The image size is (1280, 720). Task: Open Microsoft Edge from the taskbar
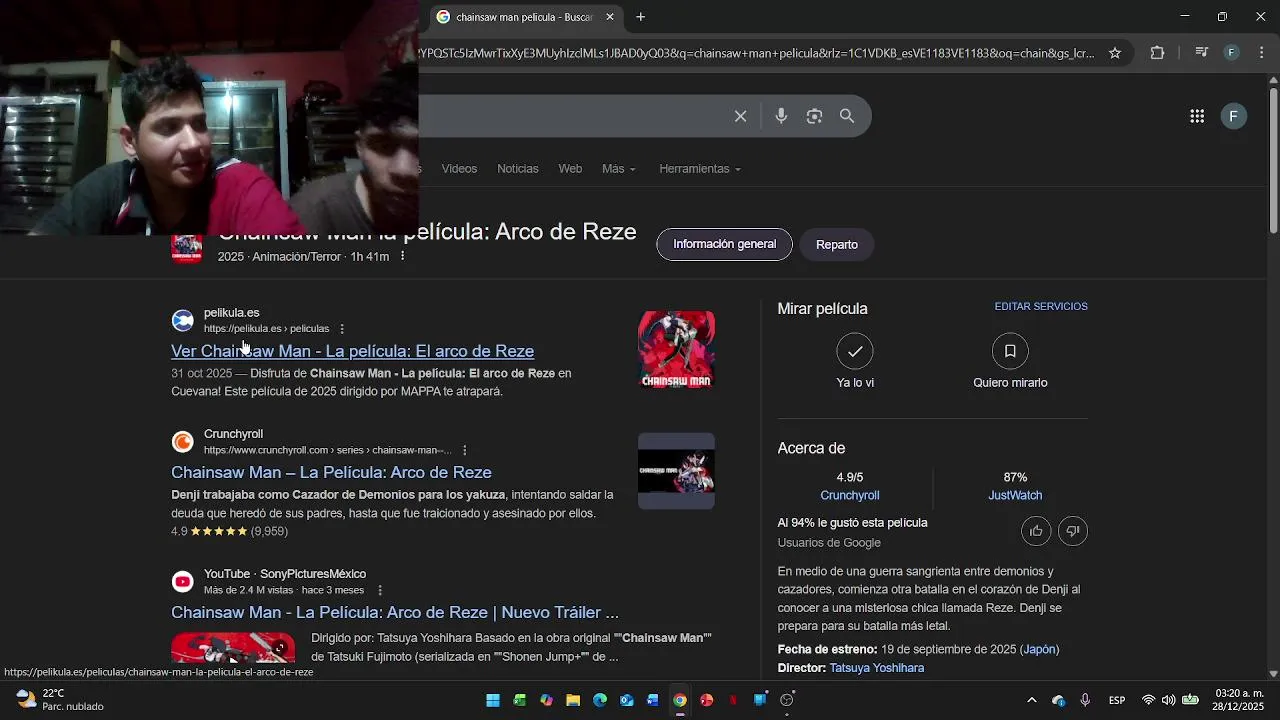[600, 700]
